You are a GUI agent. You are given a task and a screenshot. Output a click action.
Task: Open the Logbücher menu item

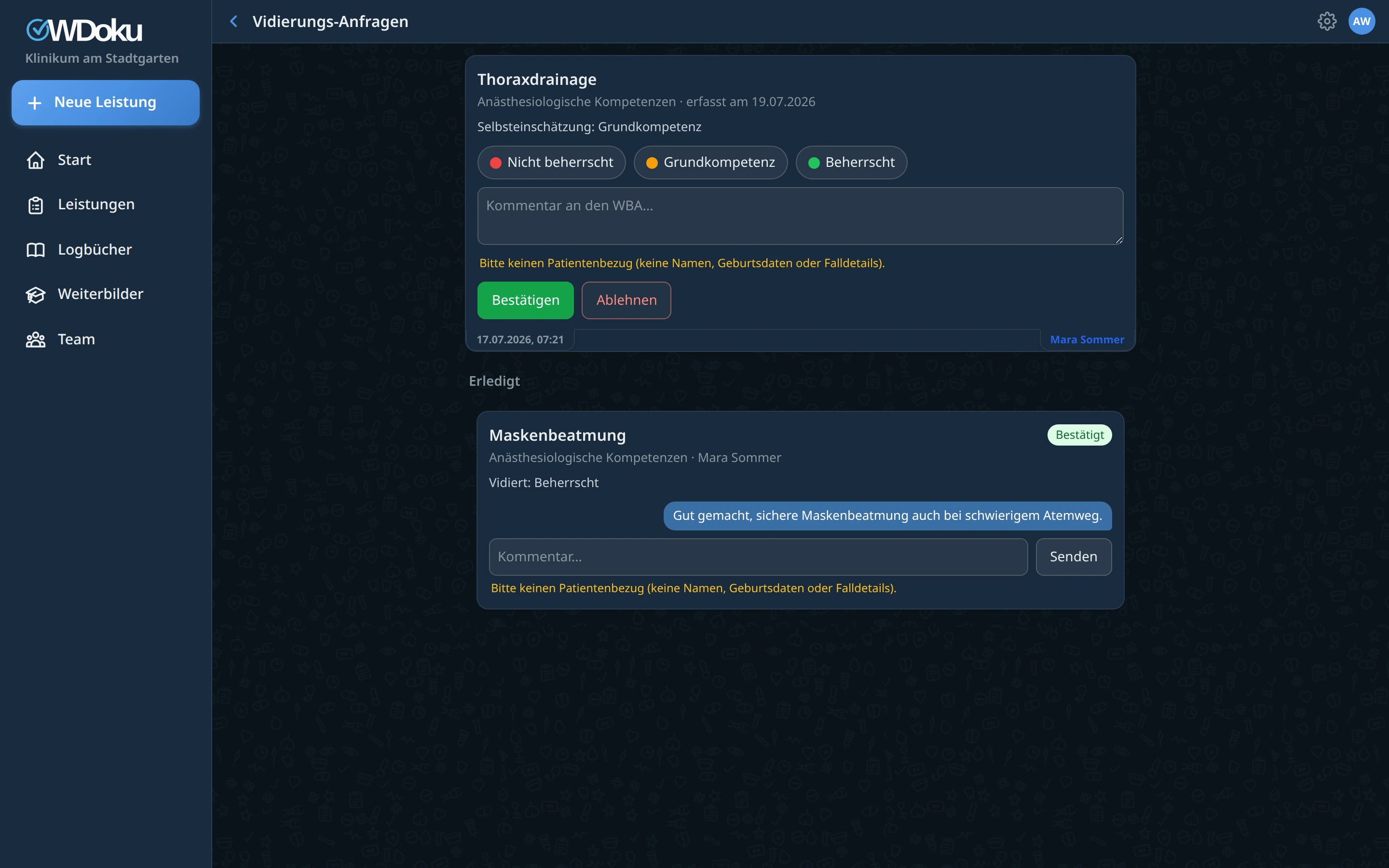[106, 250]
